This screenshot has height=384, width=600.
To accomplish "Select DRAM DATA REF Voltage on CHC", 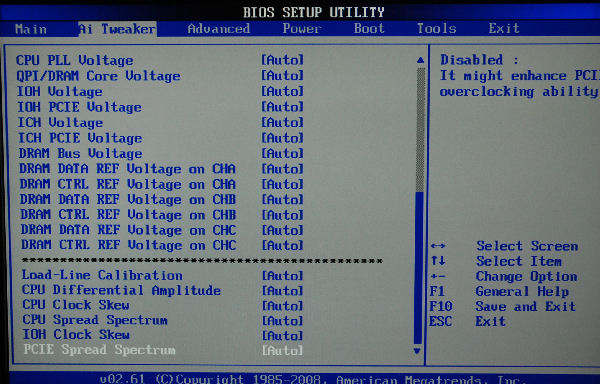I will tap(129, 230).
